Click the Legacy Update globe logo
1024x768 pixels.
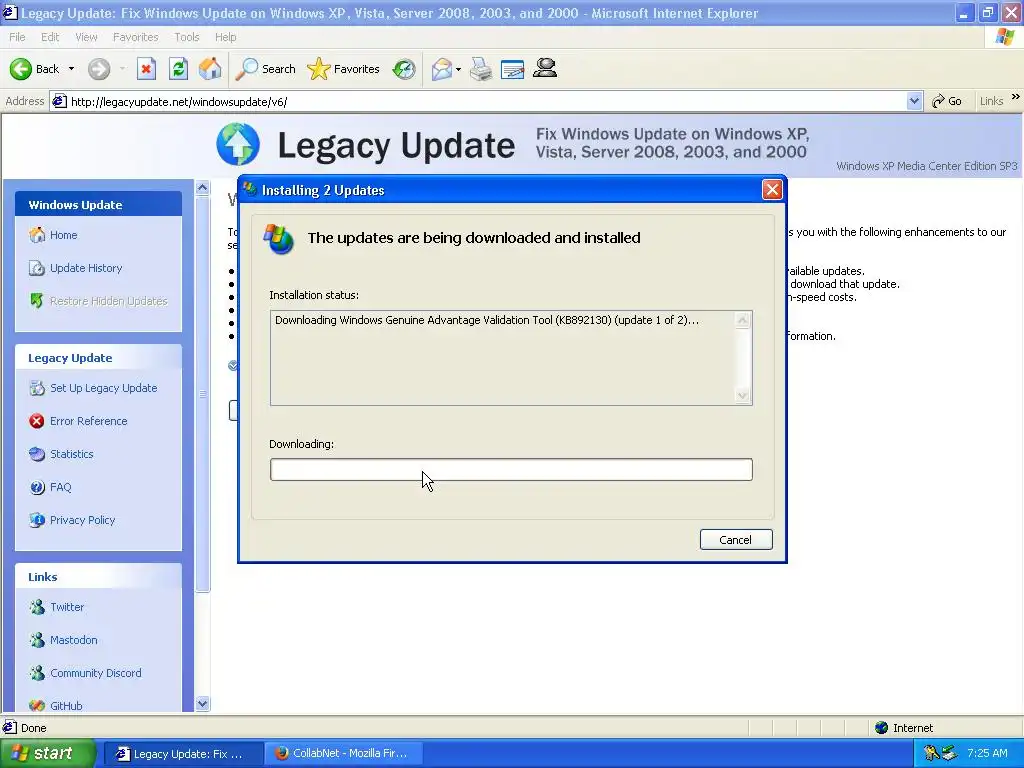(238, 144)
